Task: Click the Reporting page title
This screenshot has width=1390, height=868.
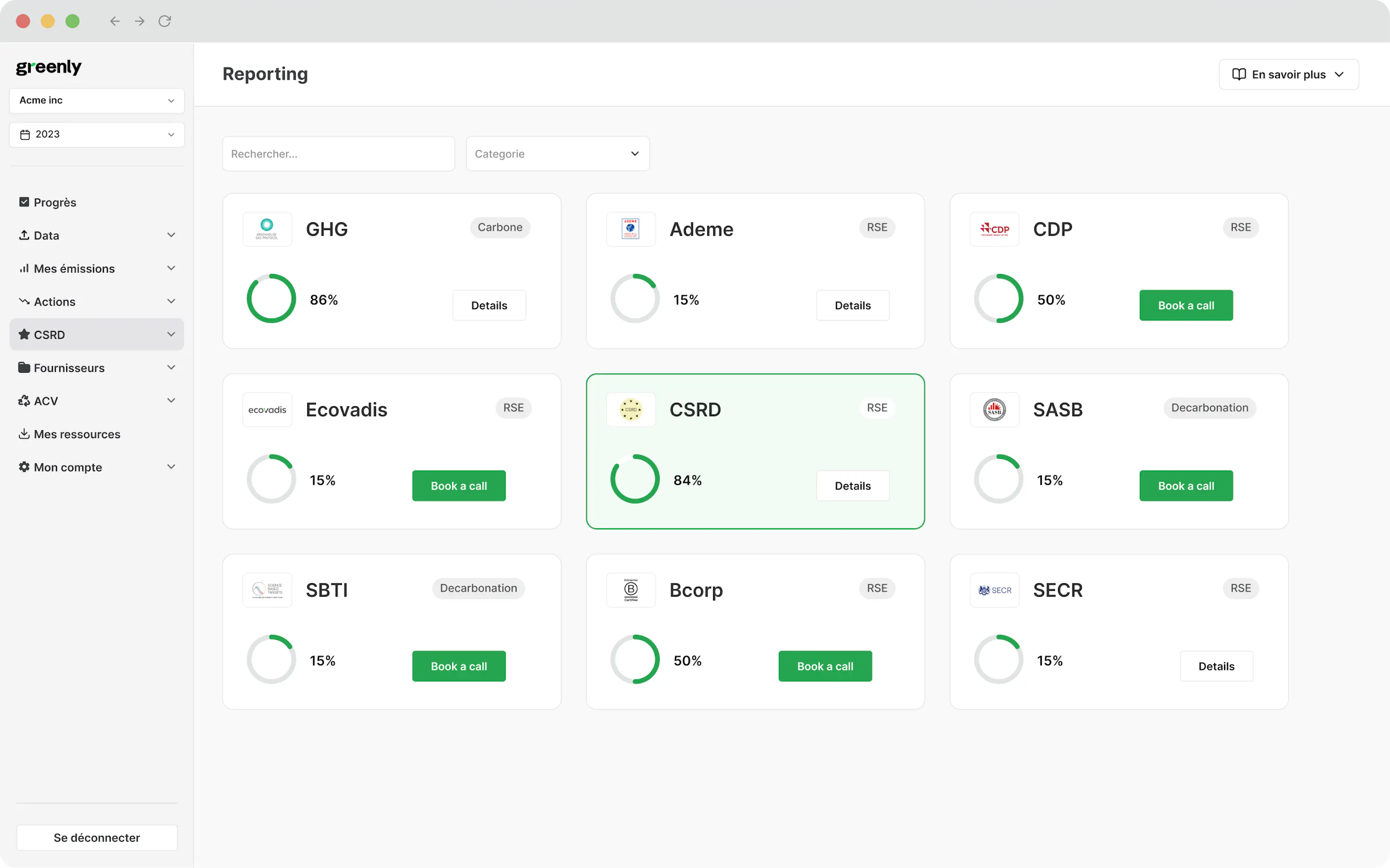Action: point(265,74)
